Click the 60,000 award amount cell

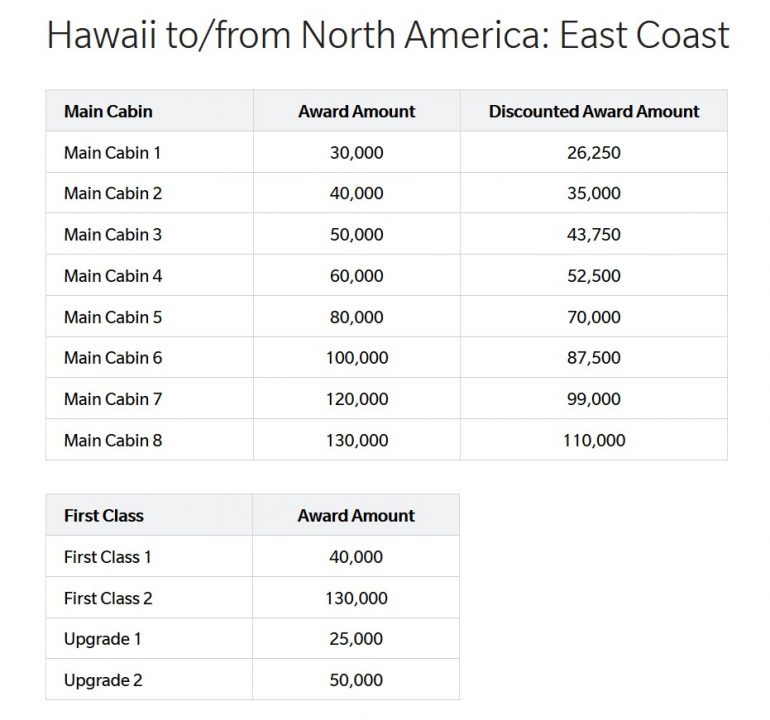coord(356,276)
